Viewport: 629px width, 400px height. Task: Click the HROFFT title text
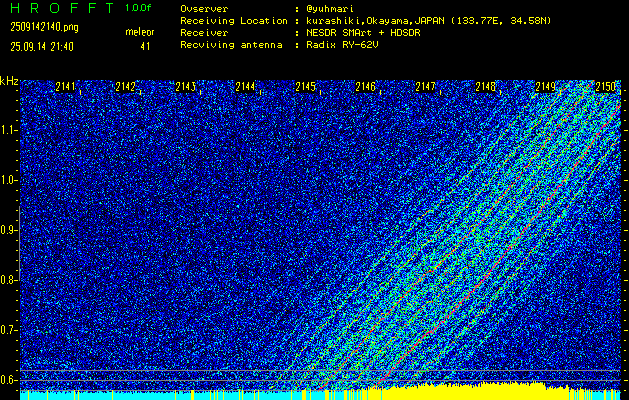click(62, 8)
